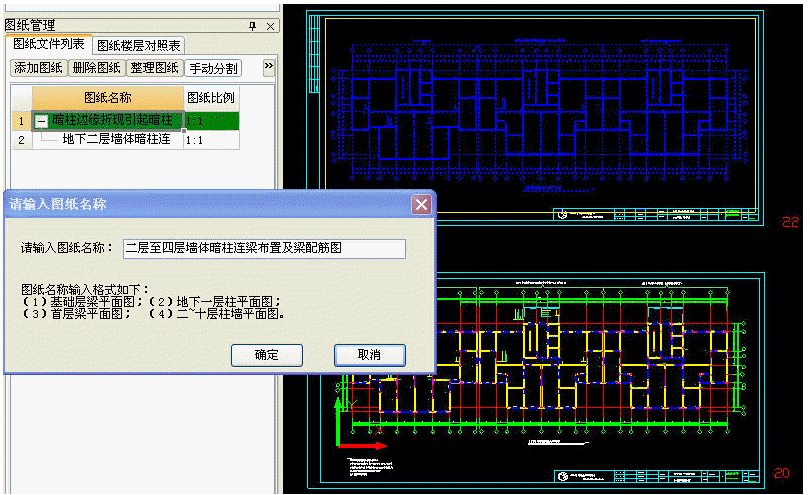Switch to the 图纸文件列表 tab

(x=49, y=45)
